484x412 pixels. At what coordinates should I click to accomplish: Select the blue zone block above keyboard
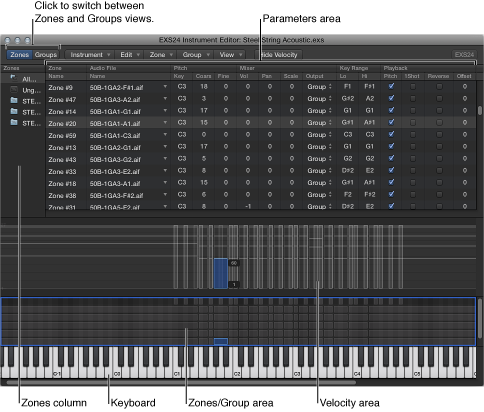[x=221, y=341]
